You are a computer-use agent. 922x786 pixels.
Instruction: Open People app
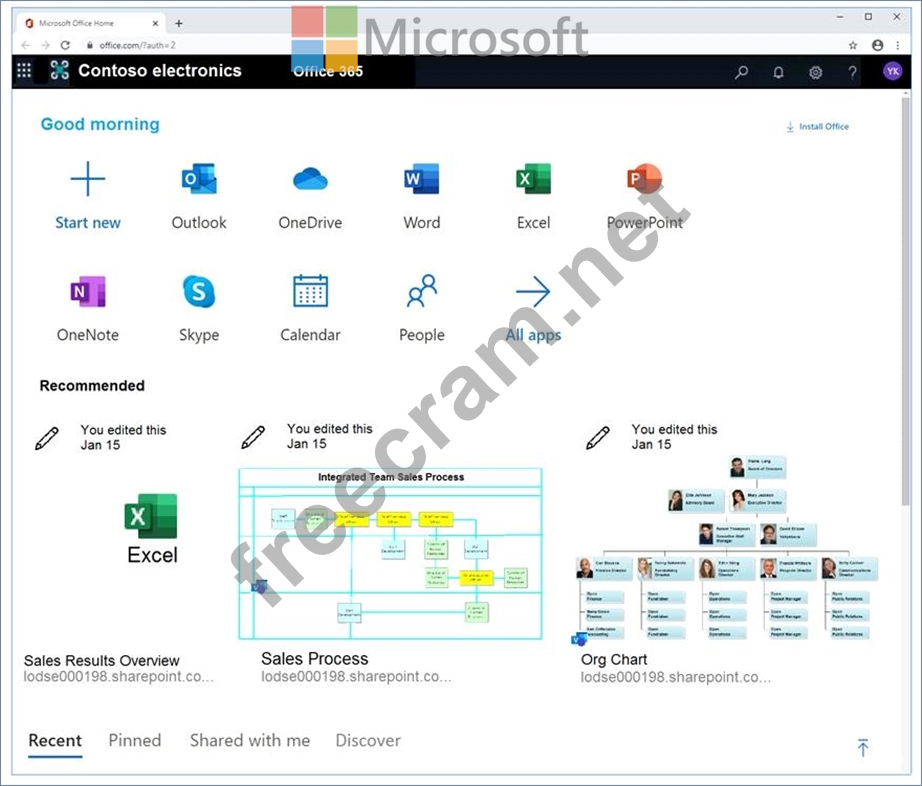[422, 291]
